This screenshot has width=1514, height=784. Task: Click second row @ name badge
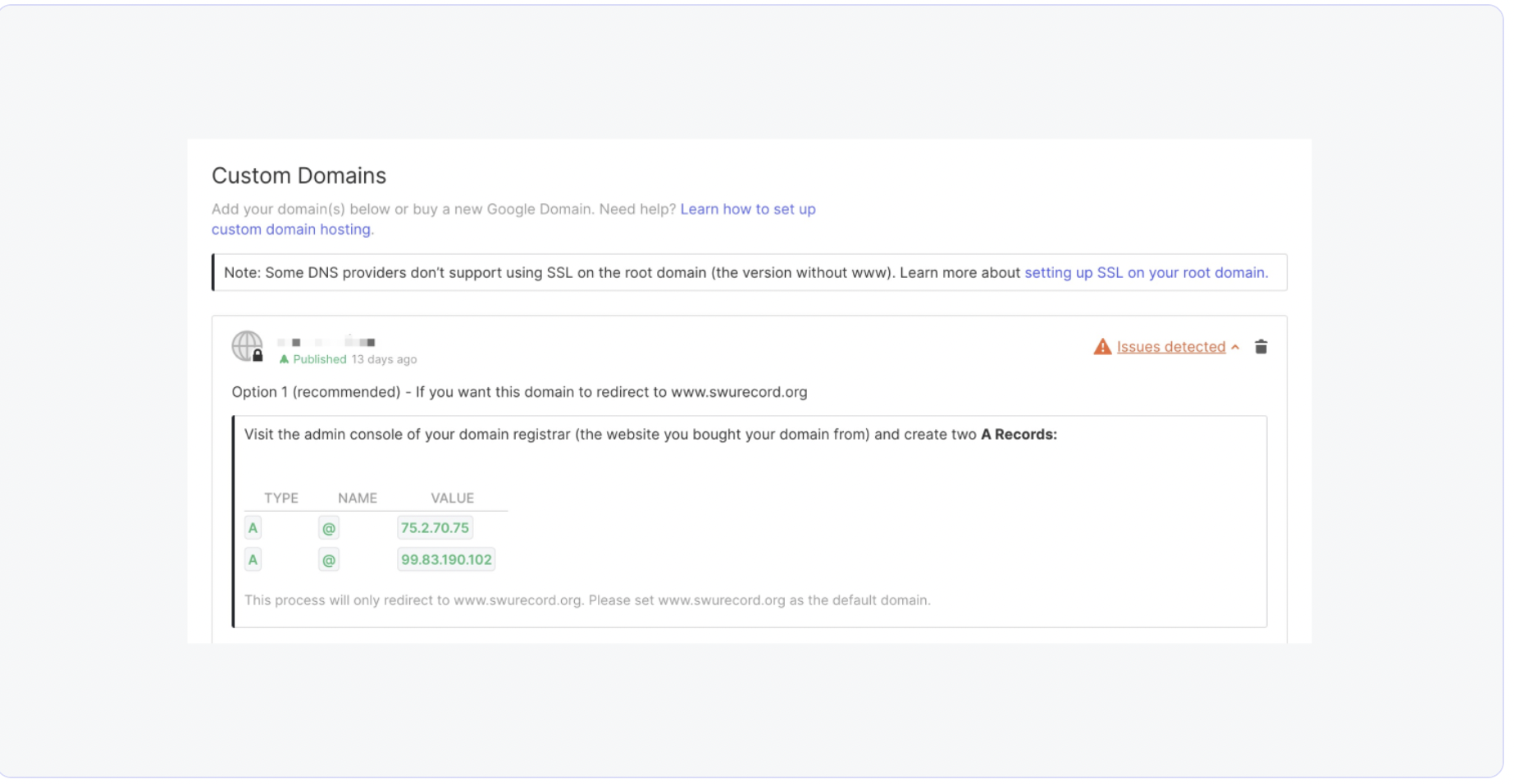(329, 560)
